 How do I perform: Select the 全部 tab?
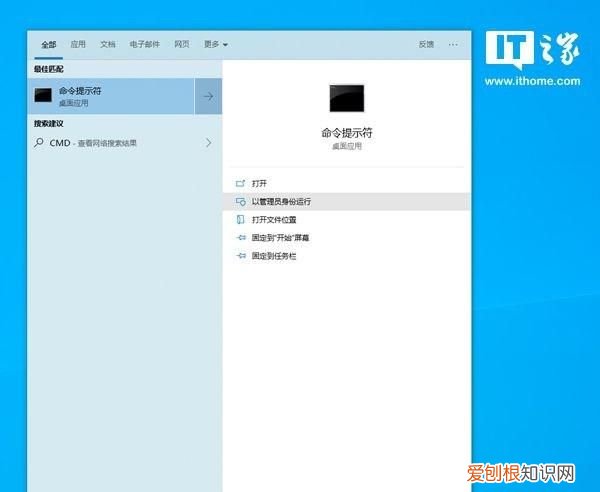coord(49,45)
